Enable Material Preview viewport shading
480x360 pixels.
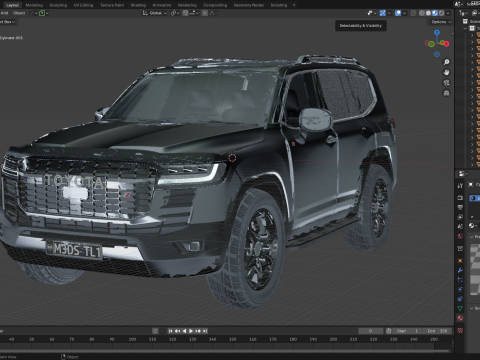coord(435,13)
